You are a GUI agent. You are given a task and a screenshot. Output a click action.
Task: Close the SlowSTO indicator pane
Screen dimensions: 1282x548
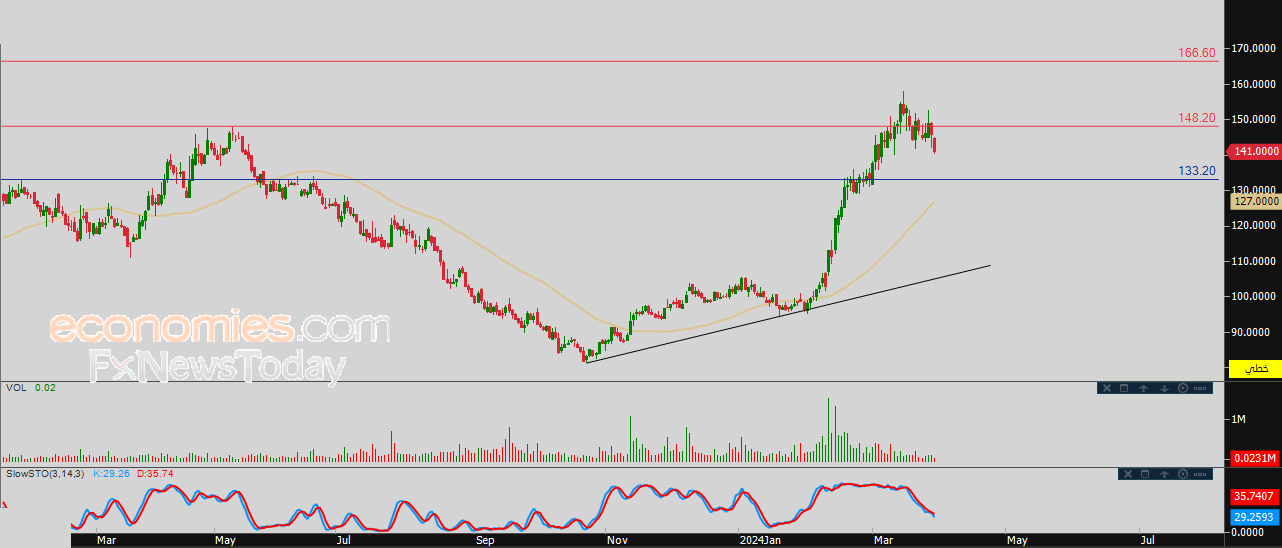click(1128, 474)
